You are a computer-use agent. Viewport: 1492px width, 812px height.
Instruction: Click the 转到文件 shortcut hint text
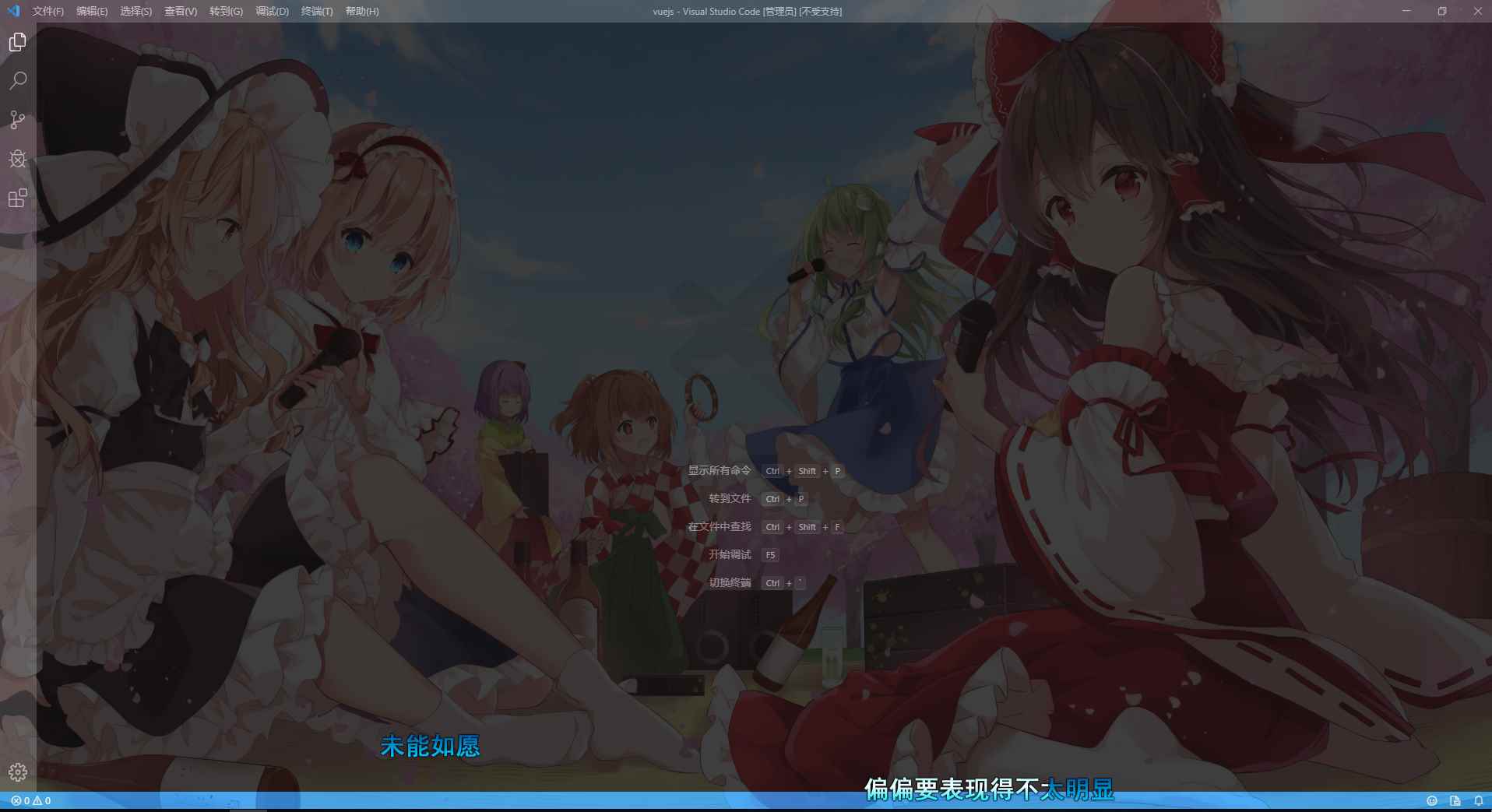(730, 498)
